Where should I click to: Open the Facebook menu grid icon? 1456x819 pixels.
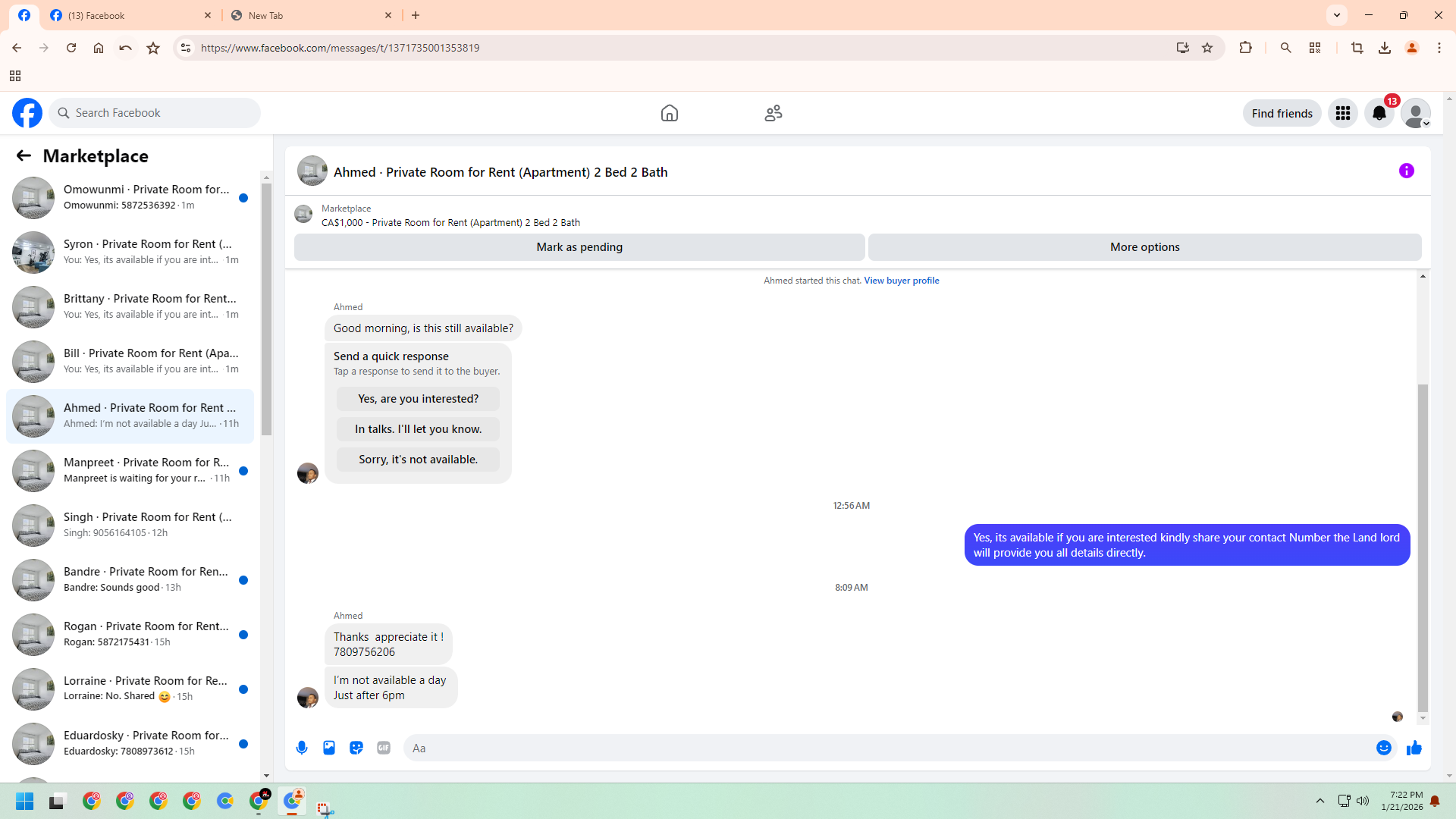click(x=1343, y=113)
